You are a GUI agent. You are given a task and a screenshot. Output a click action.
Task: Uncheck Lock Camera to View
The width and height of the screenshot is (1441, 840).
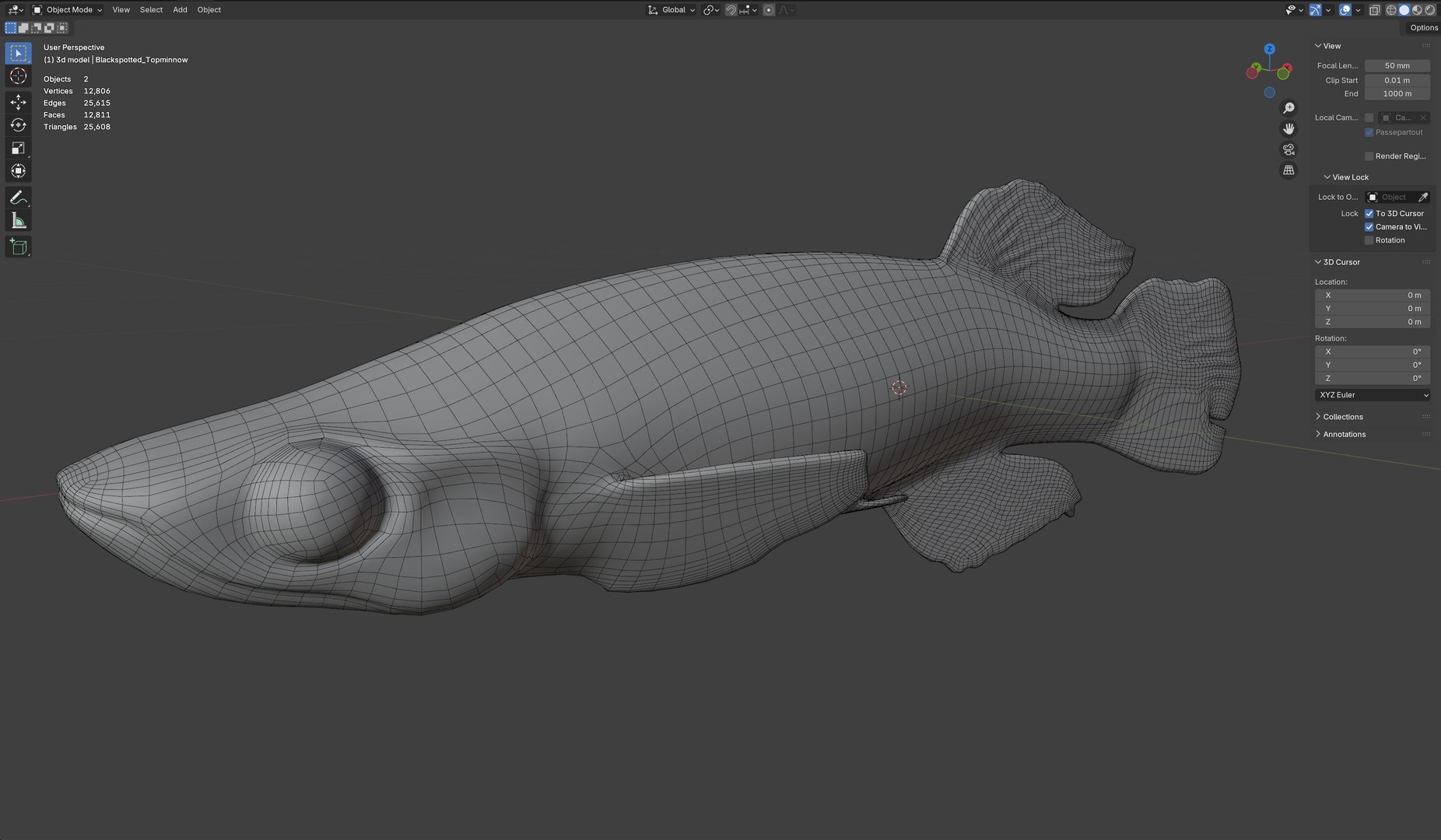coord(1369,227)
